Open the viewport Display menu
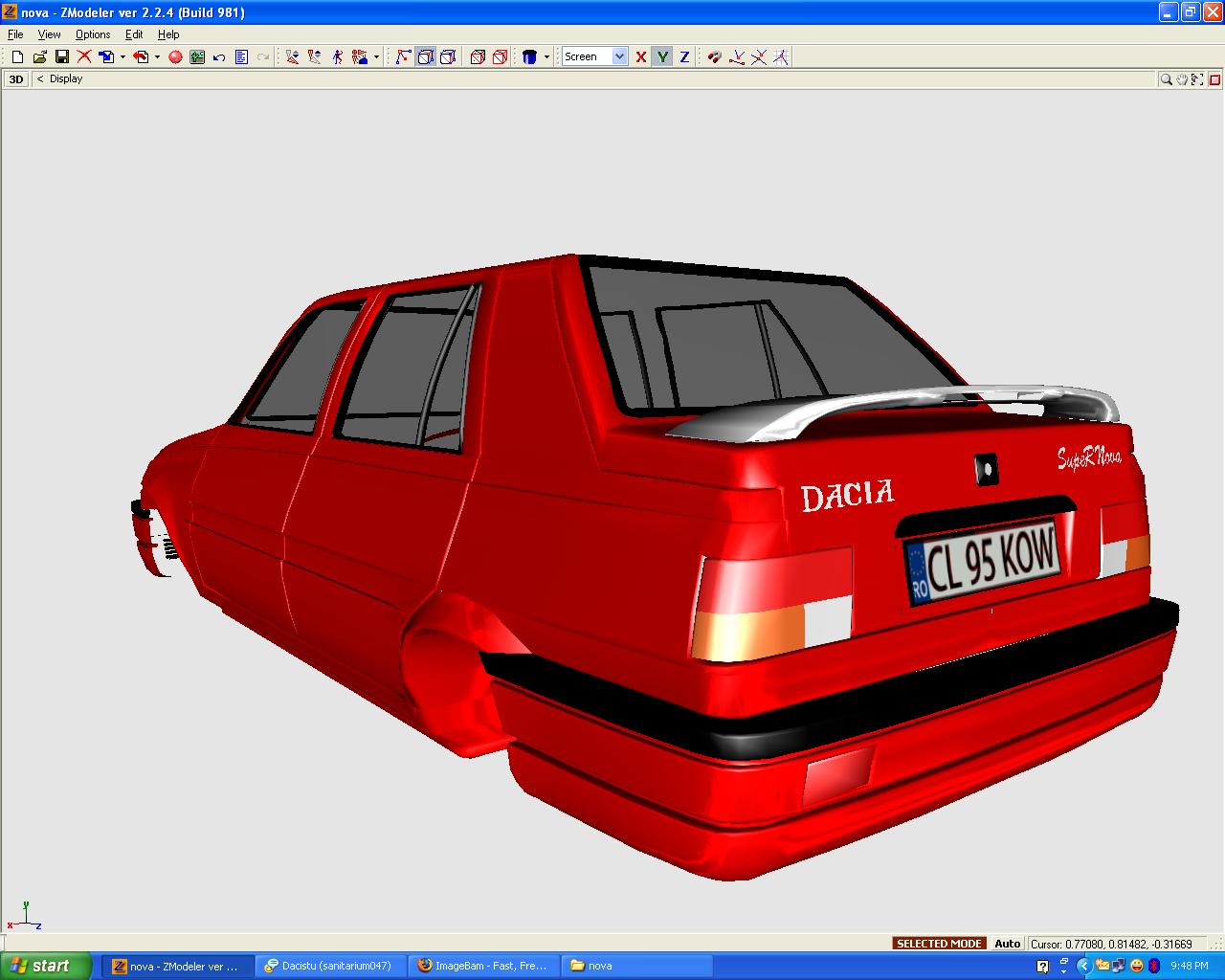 point(66,79)
